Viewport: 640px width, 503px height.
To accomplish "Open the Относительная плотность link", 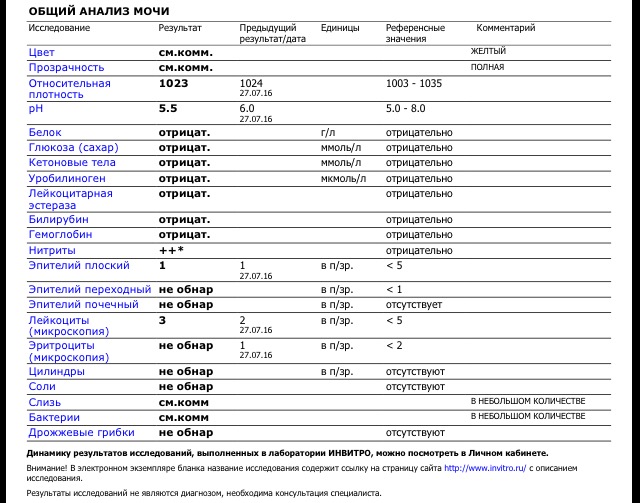I will (69, 89).
